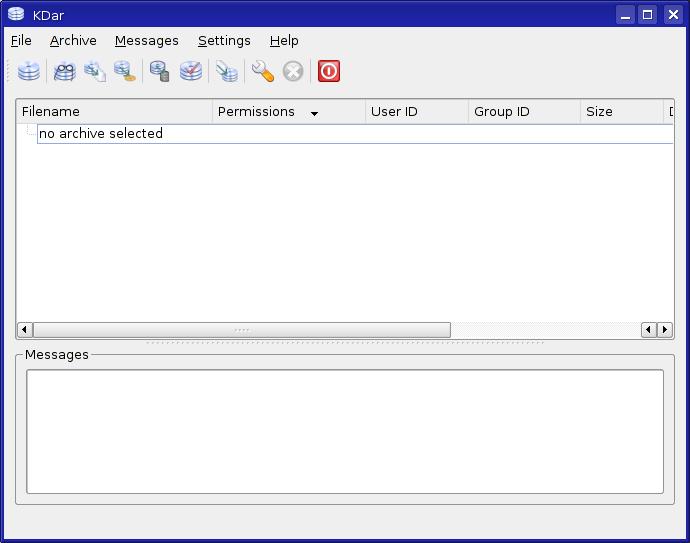This screenshot has width=690, height=543.
Task: Click the sort arrow in the Permissions column
Action: 314,113
